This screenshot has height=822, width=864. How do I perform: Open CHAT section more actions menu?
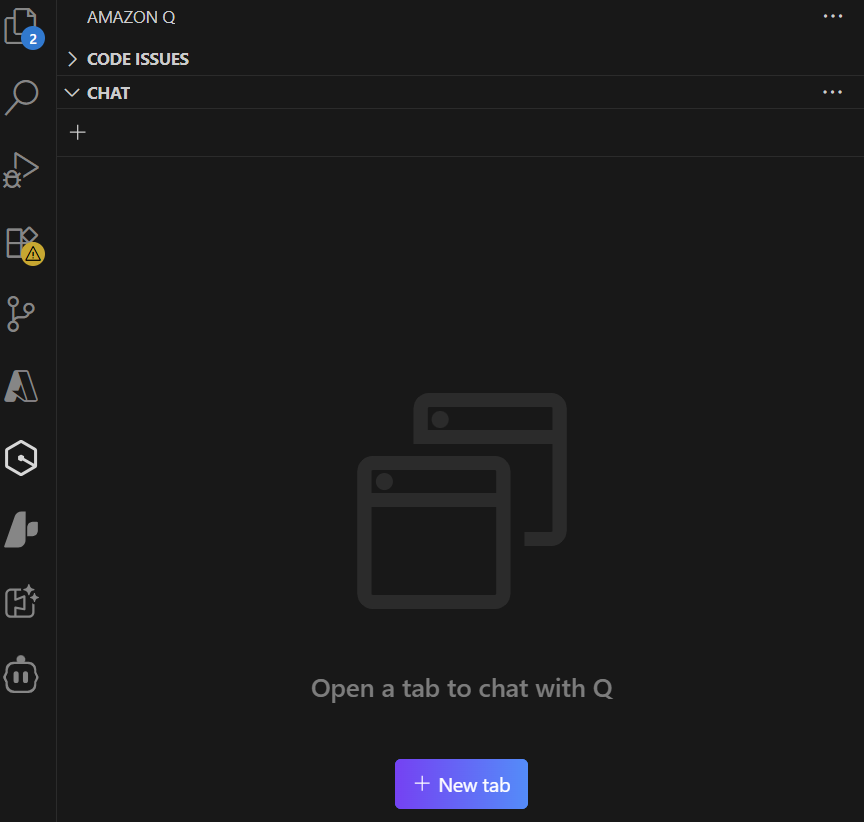click(832, 92)
